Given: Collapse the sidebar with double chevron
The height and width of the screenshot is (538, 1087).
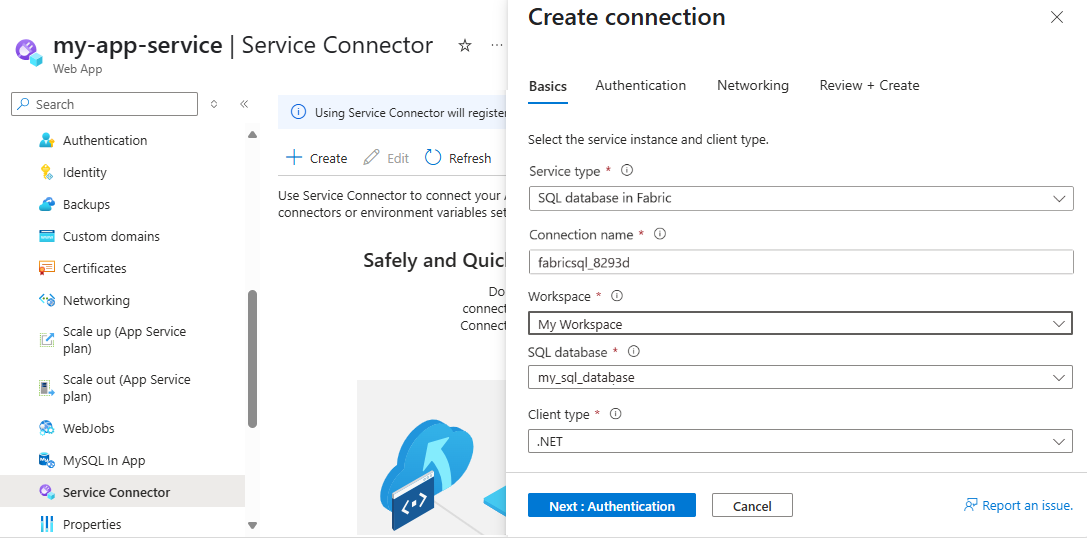Looking at the screenshot, I should [x=244, y=104].
